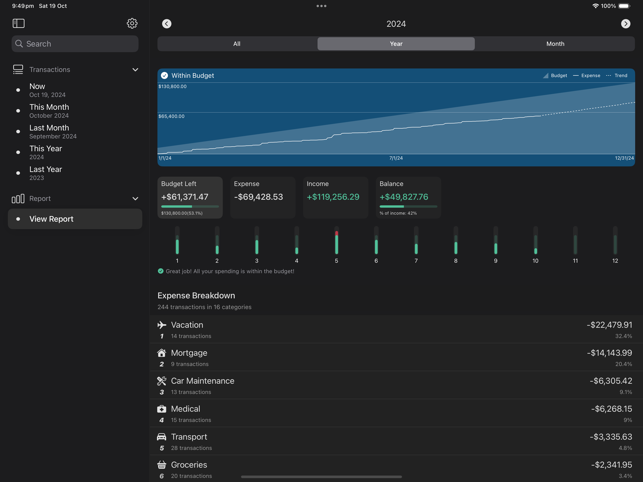Select the Income summary card
Viewport: 643px width, 482px height.
click(x=335, y=197)
